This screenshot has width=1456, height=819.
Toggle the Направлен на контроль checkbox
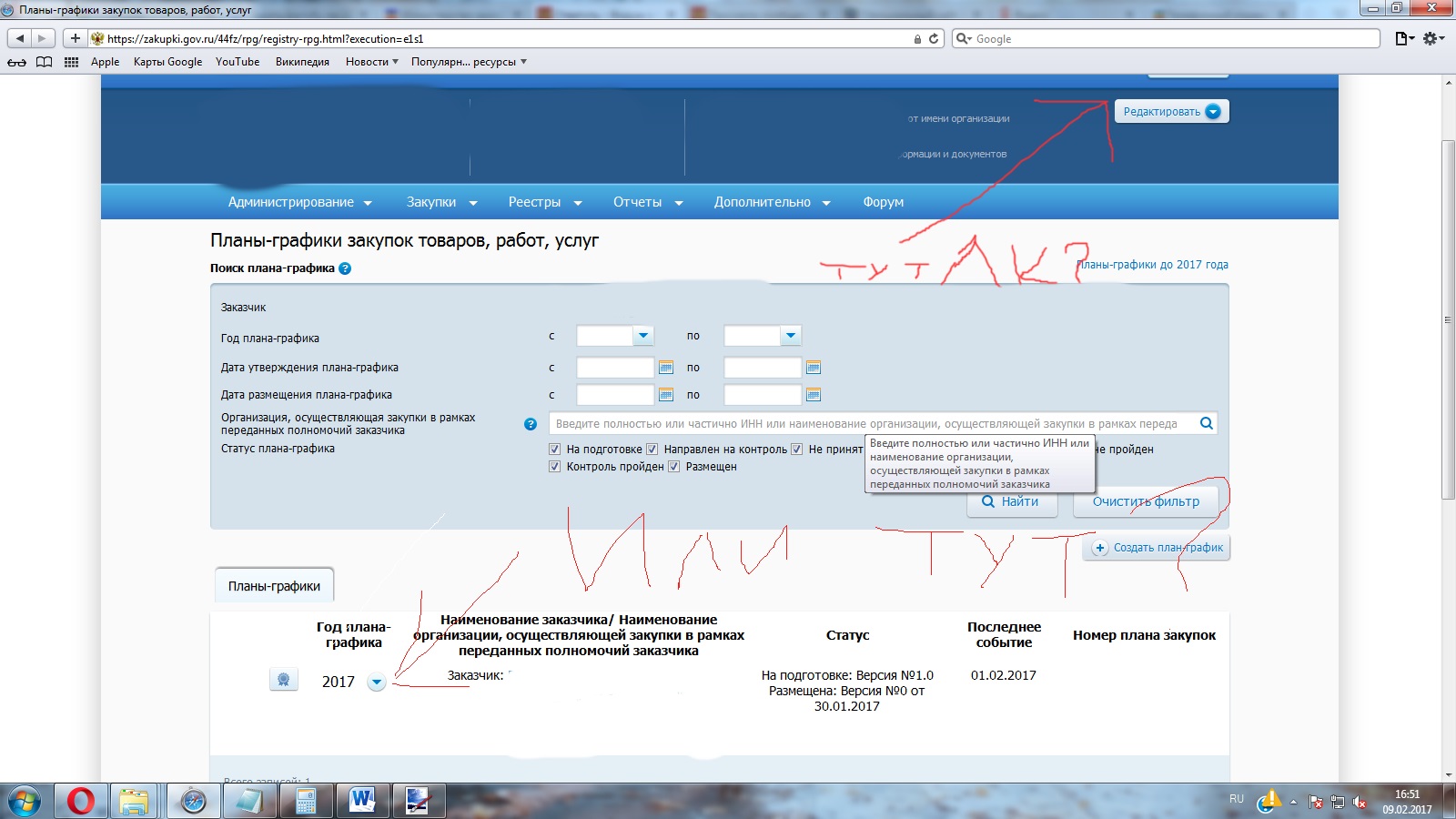[652, 450]
